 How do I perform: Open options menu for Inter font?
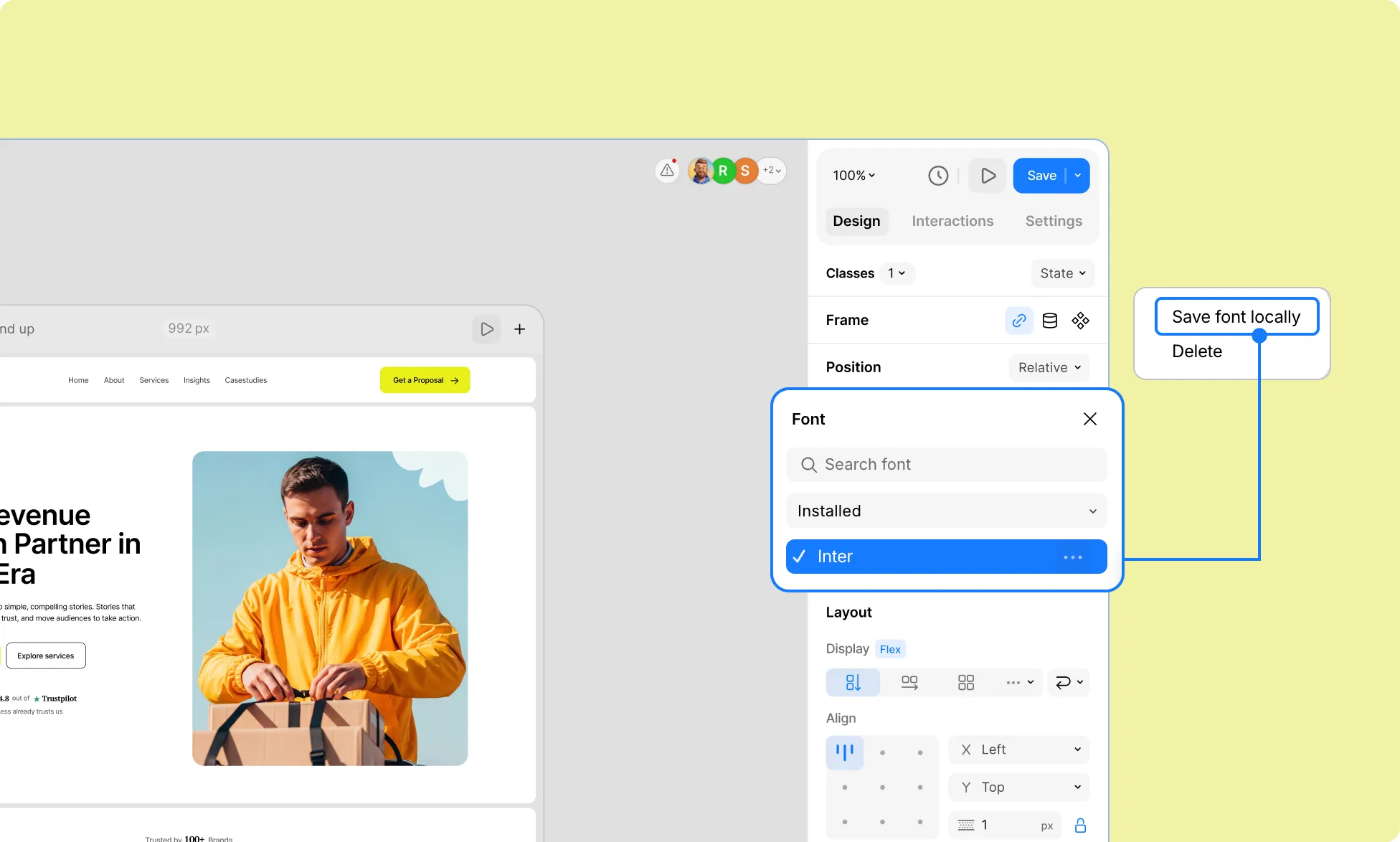1072,557
